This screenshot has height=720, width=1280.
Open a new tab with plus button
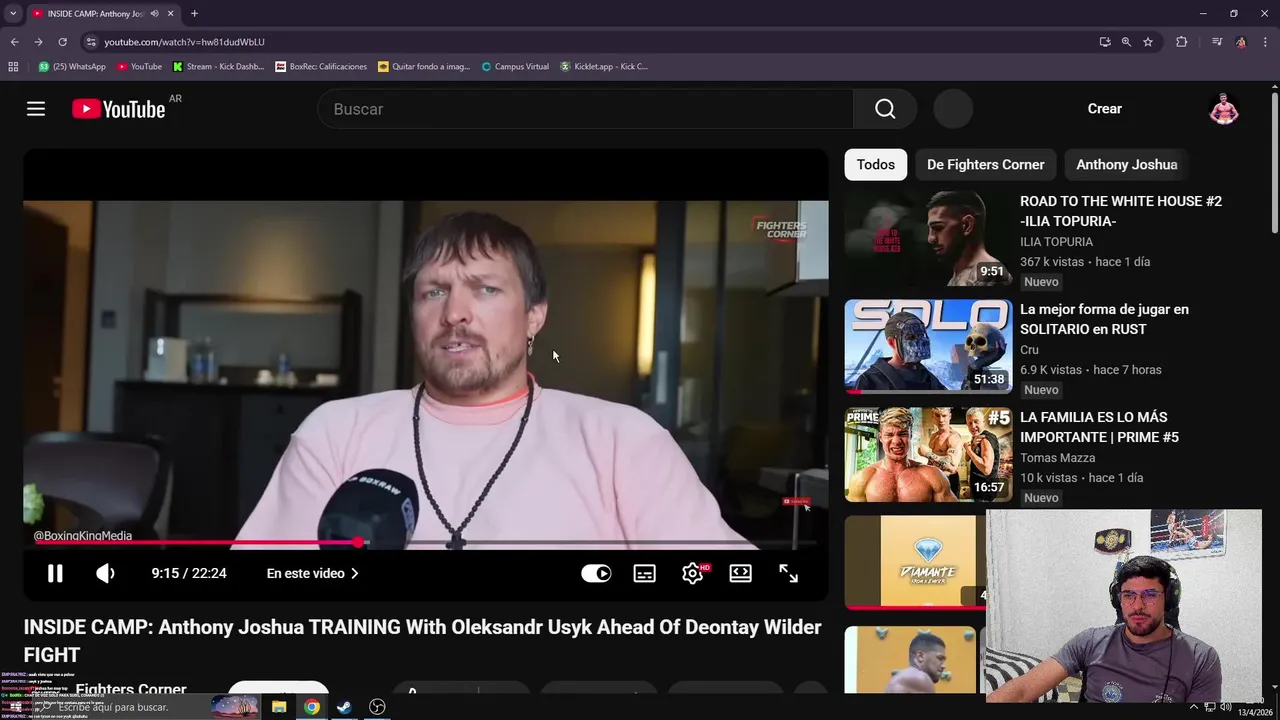click(x=194, y=14)
